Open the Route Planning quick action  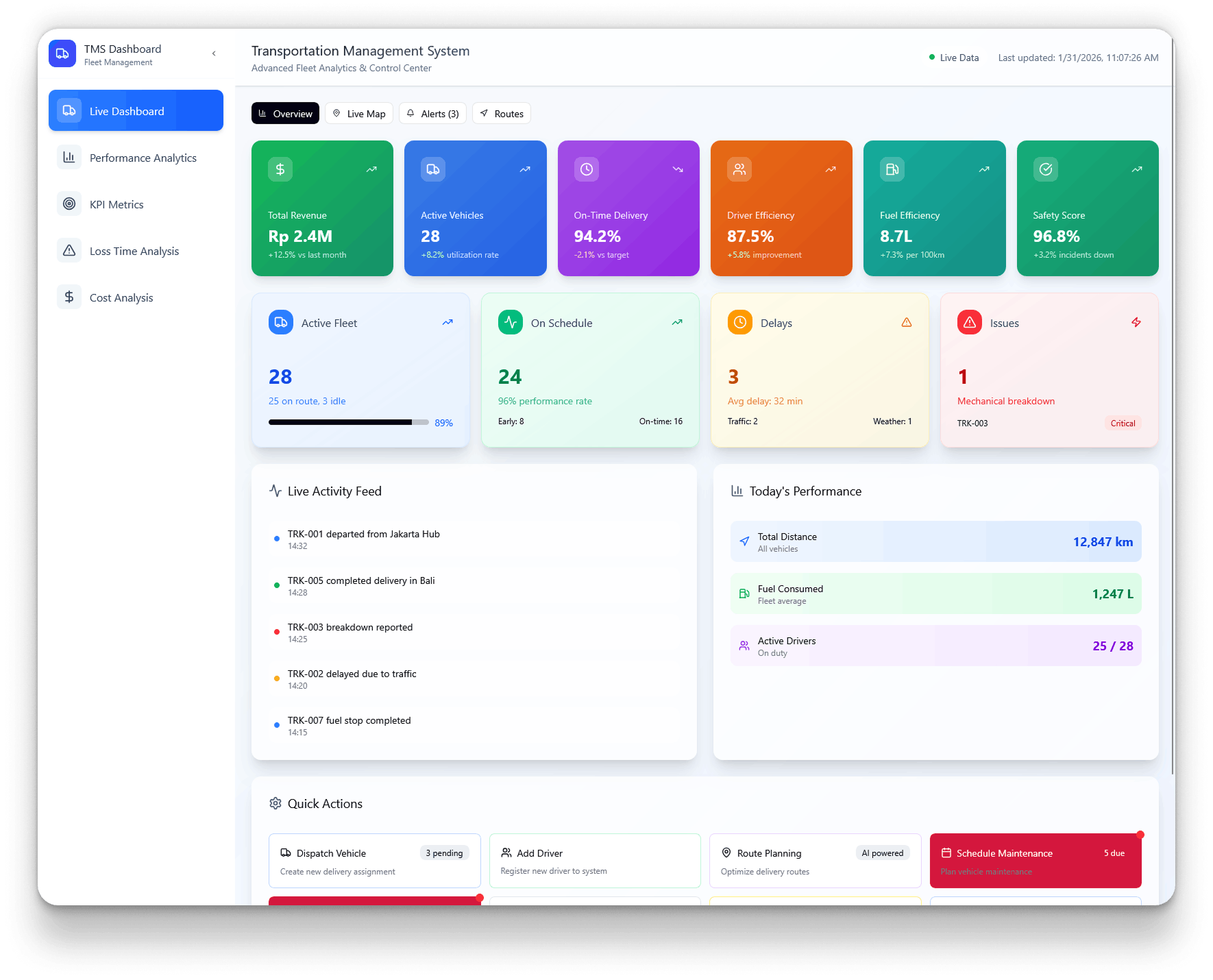(x=815, y=861)
